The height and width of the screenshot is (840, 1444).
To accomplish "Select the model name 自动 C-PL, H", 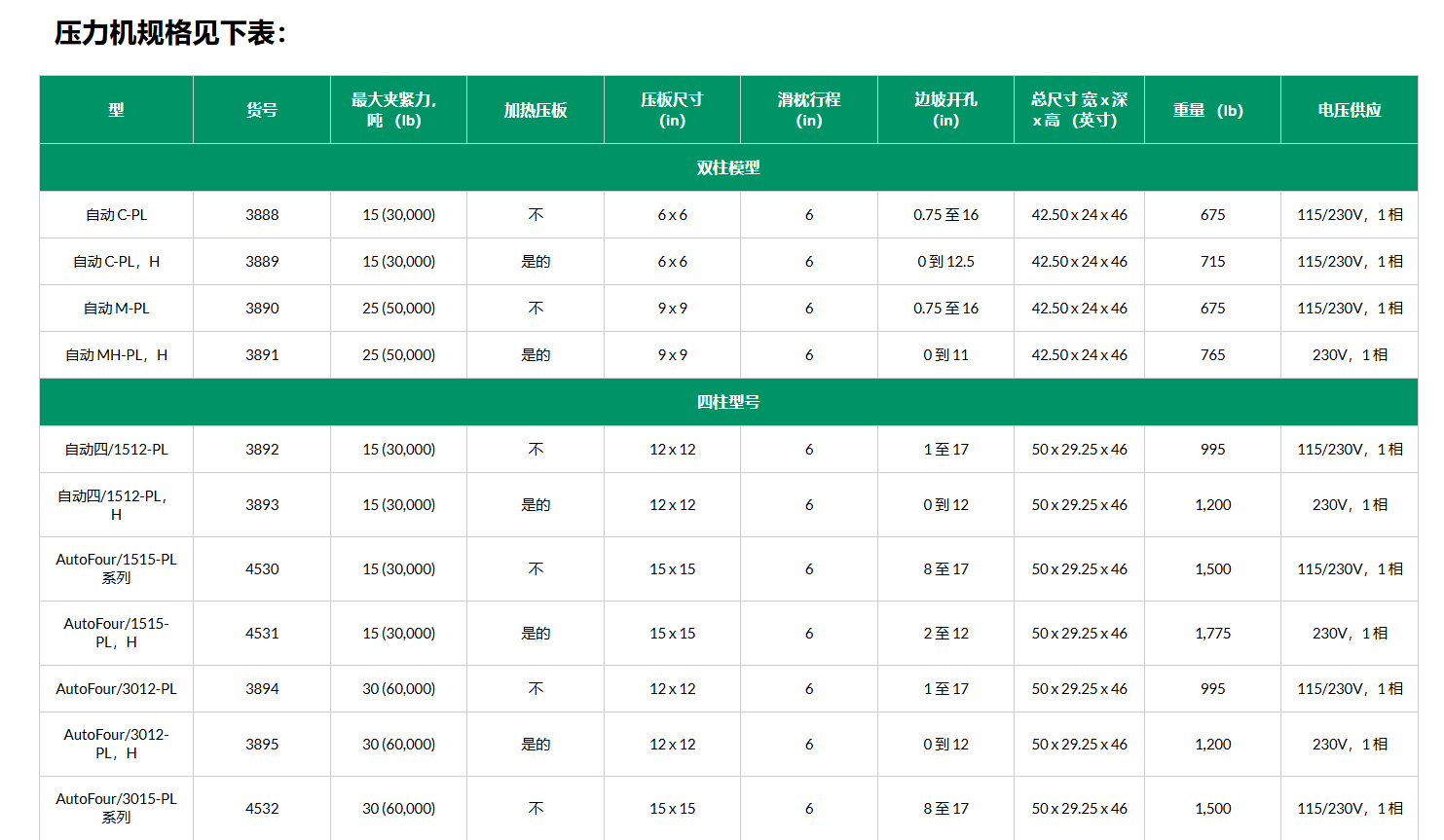I will (x=116, y=262).
